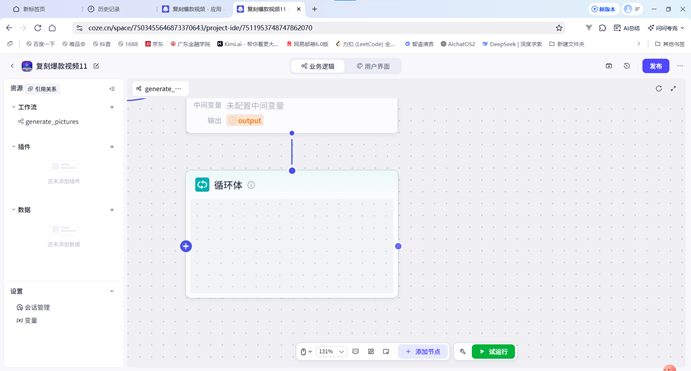Open the mouse interaction mode dropdown
The image size is (691, 371).
(306, 352)
